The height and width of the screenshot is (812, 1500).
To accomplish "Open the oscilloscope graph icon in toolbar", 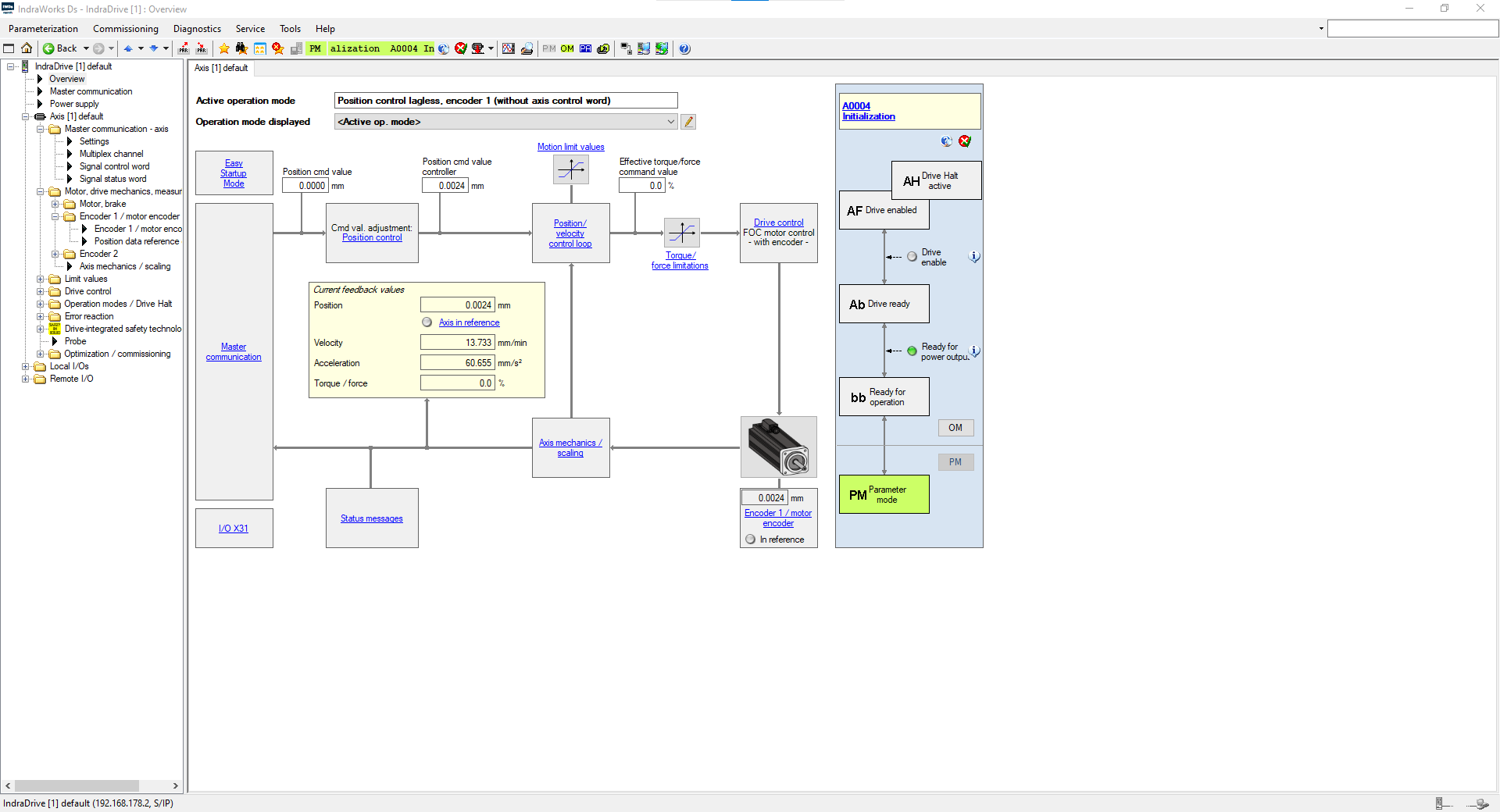I will point(509,48).
